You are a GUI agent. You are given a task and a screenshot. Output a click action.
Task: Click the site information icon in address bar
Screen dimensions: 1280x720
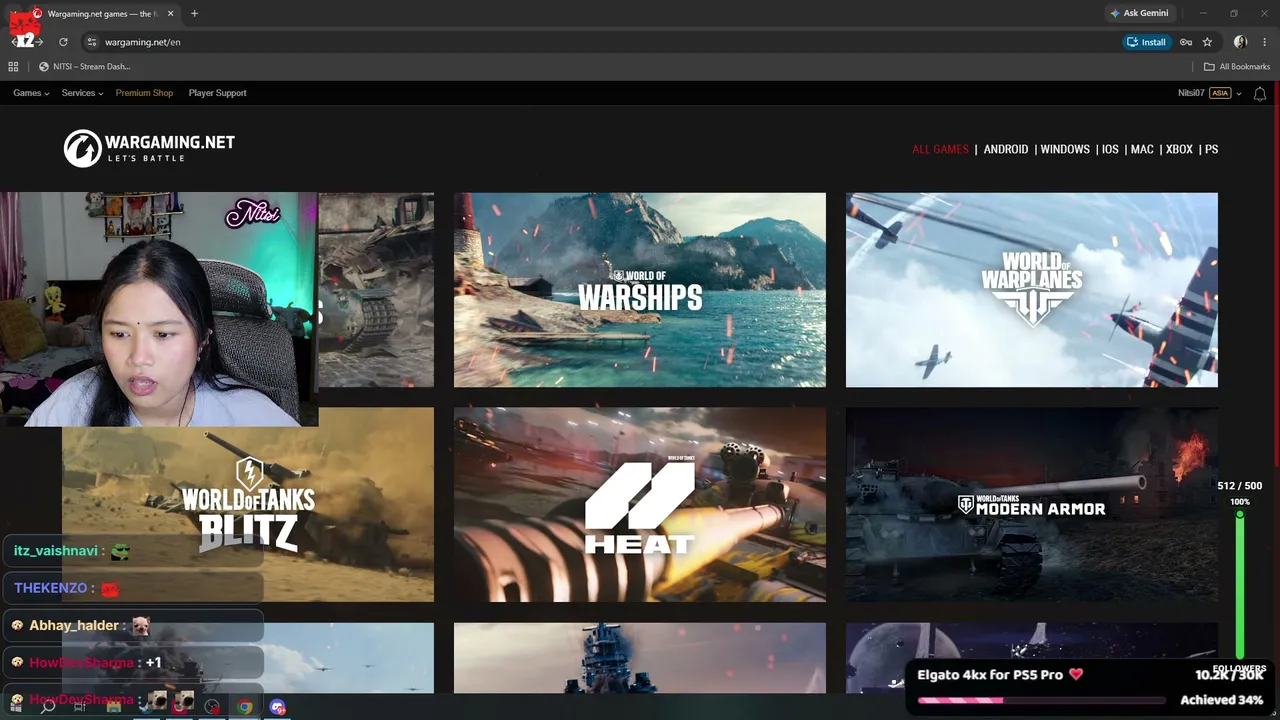(x=91, y=42)
